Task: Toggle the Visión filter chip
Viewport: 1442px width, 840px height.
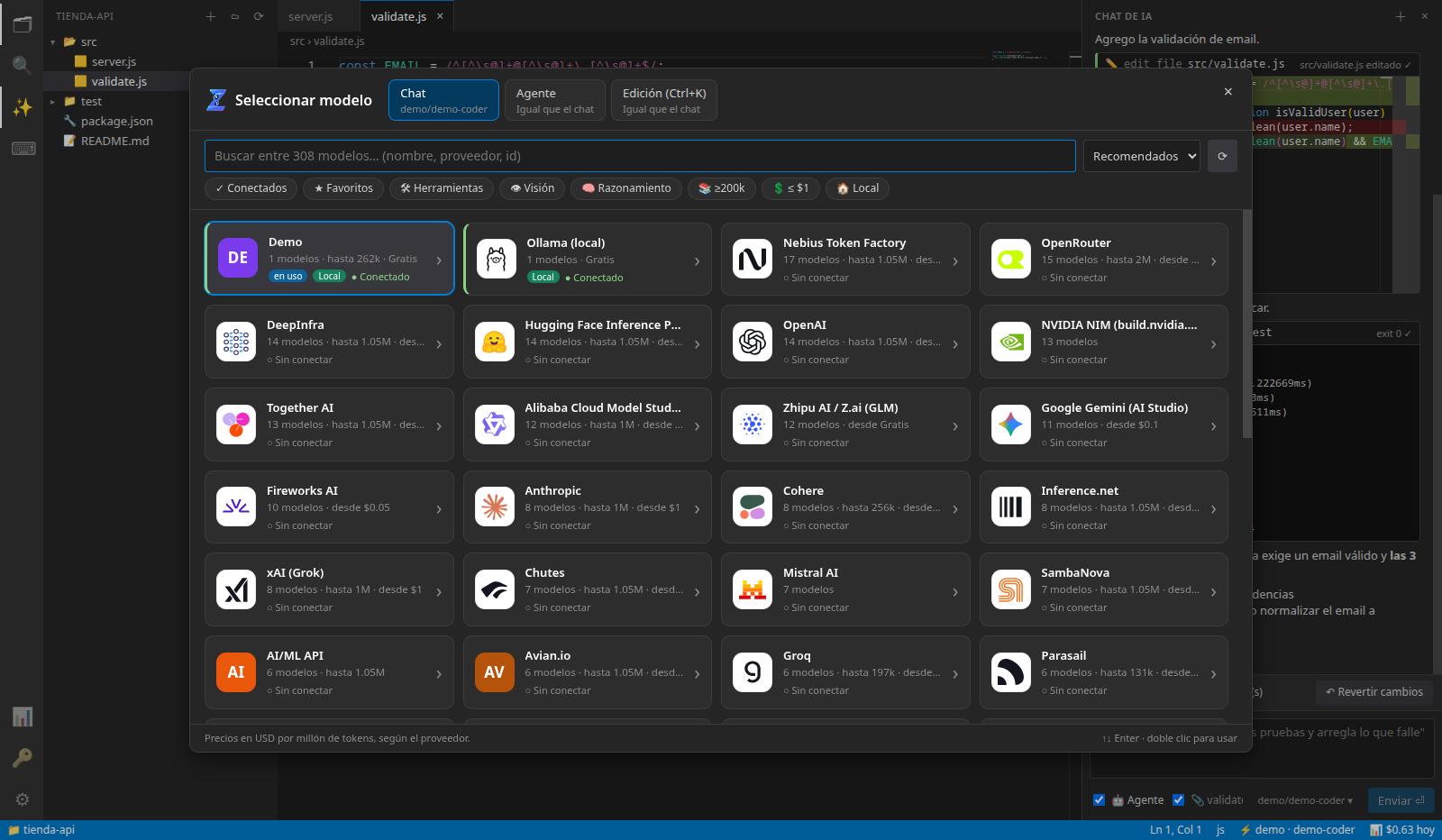Action: (533, 188)
